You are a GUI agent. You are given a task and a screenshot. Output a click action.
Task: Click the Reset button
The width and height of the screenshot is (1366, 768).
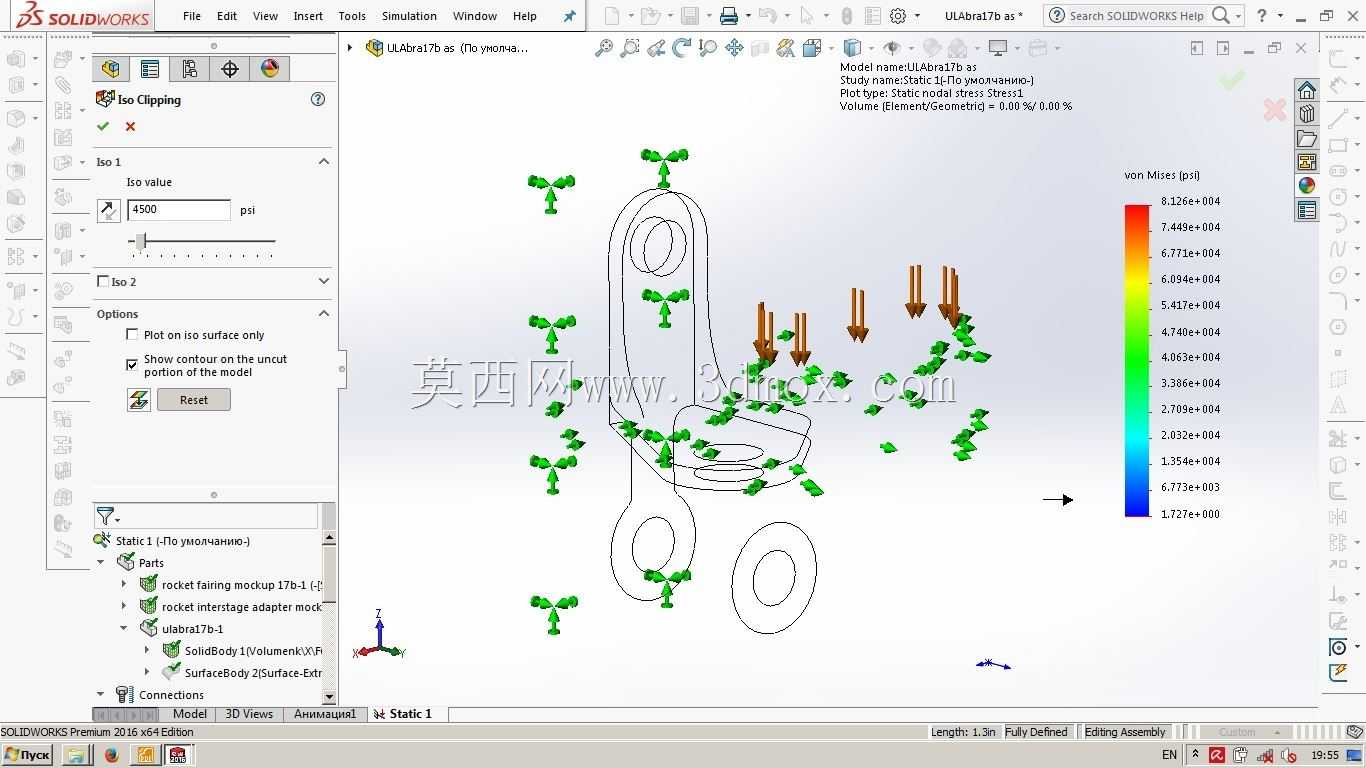[194, 400]
